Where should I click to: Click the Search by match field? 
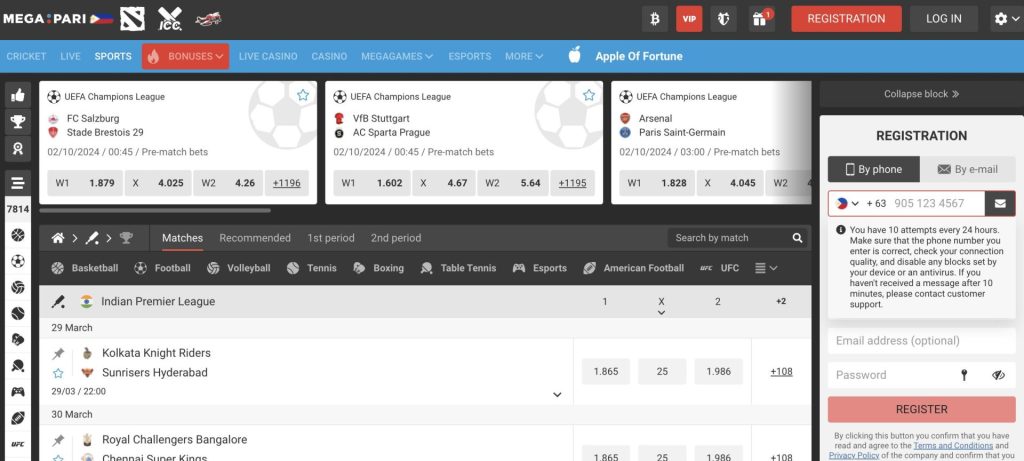tap(728, 238)
